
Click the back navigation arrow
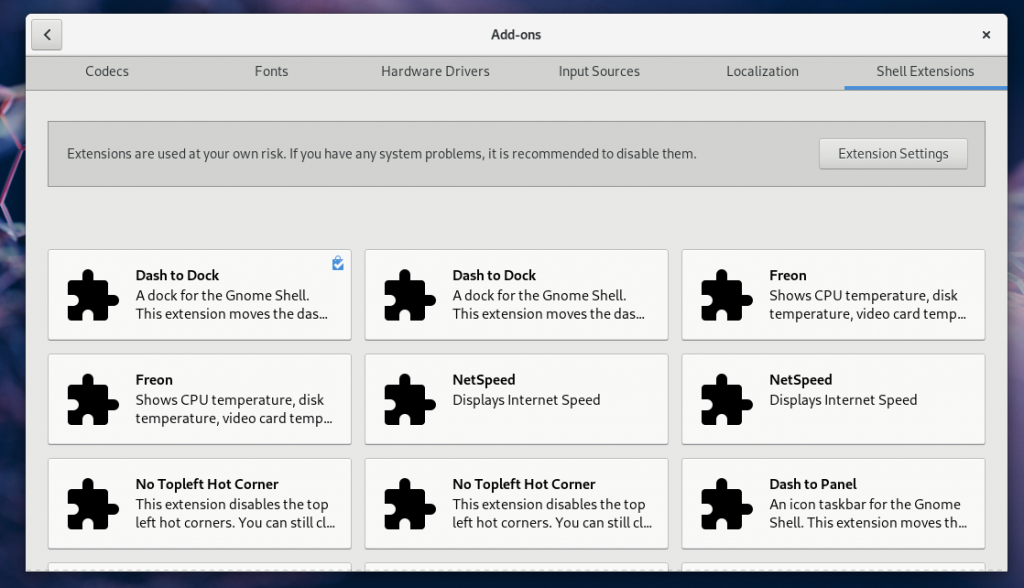(x=46, y=34)
